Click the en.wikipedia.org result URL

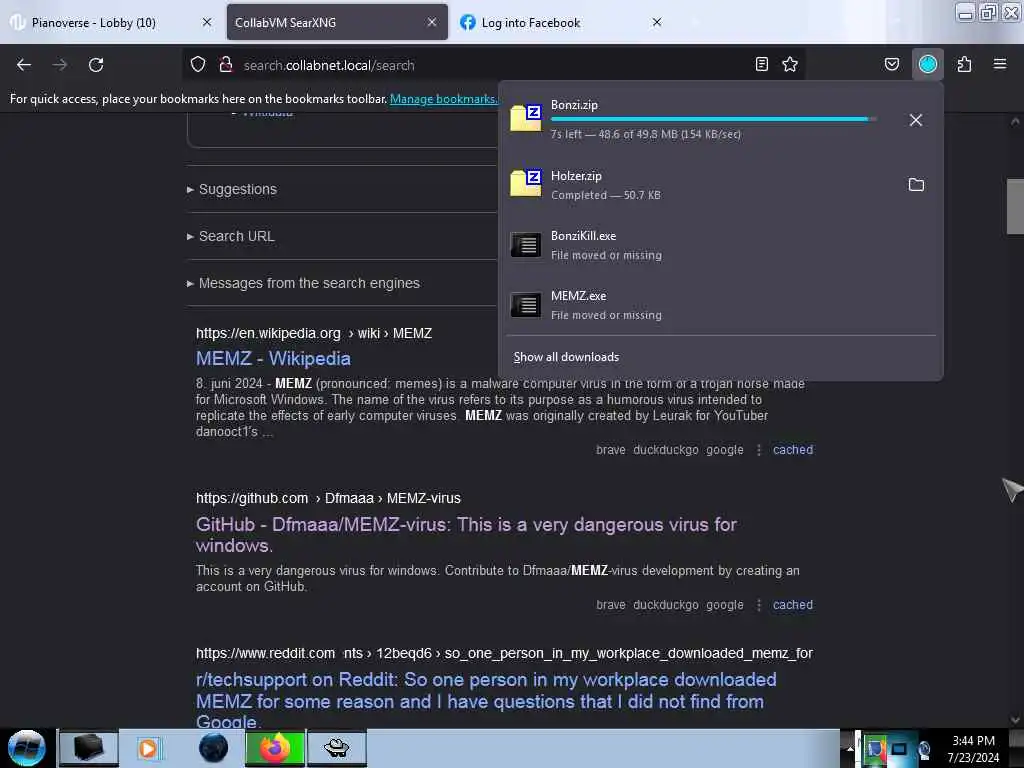[313, 333]
